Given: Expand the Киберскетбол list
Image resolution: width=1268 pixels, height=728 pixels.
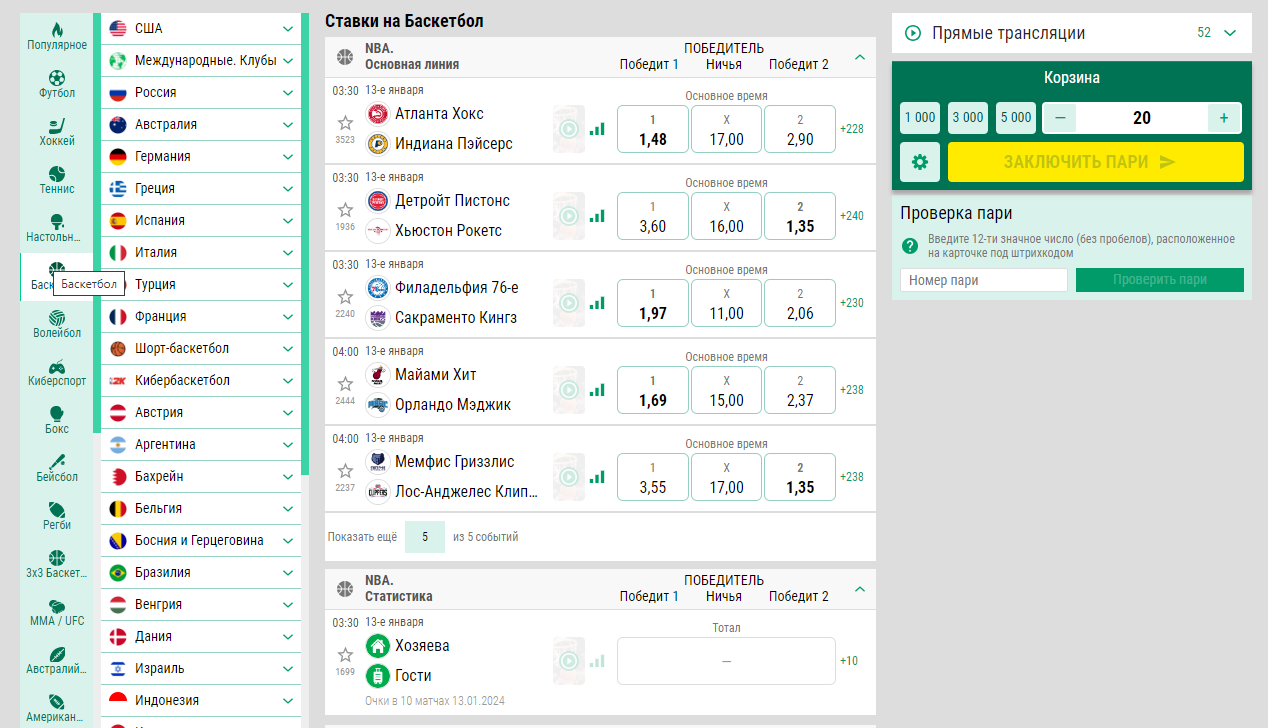Looking at the screenshot, I should (x=288, y=381).
